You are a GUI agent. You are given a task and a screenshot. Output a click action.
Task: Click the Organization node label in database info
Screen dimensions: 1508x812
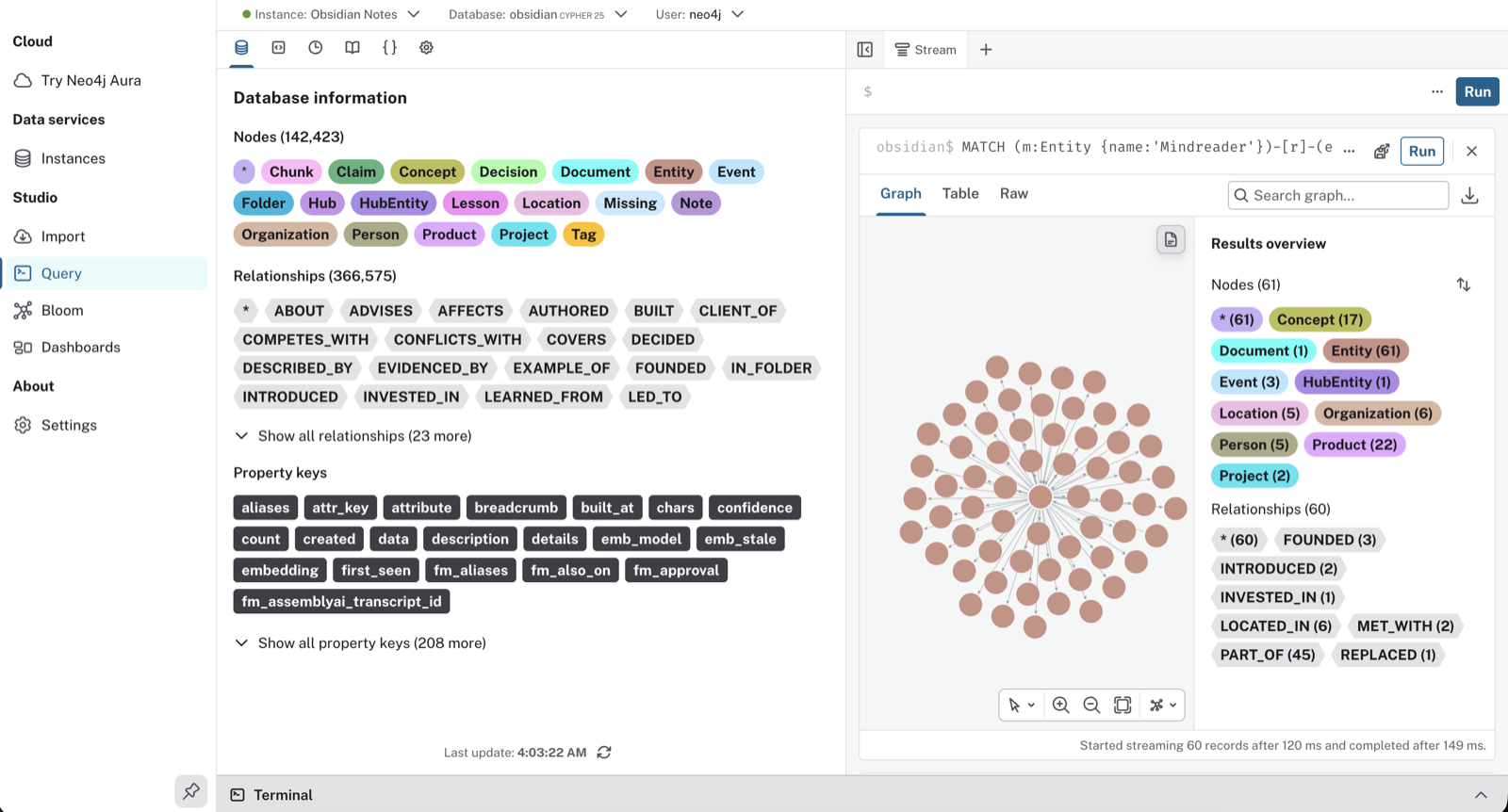click(285, 235)
